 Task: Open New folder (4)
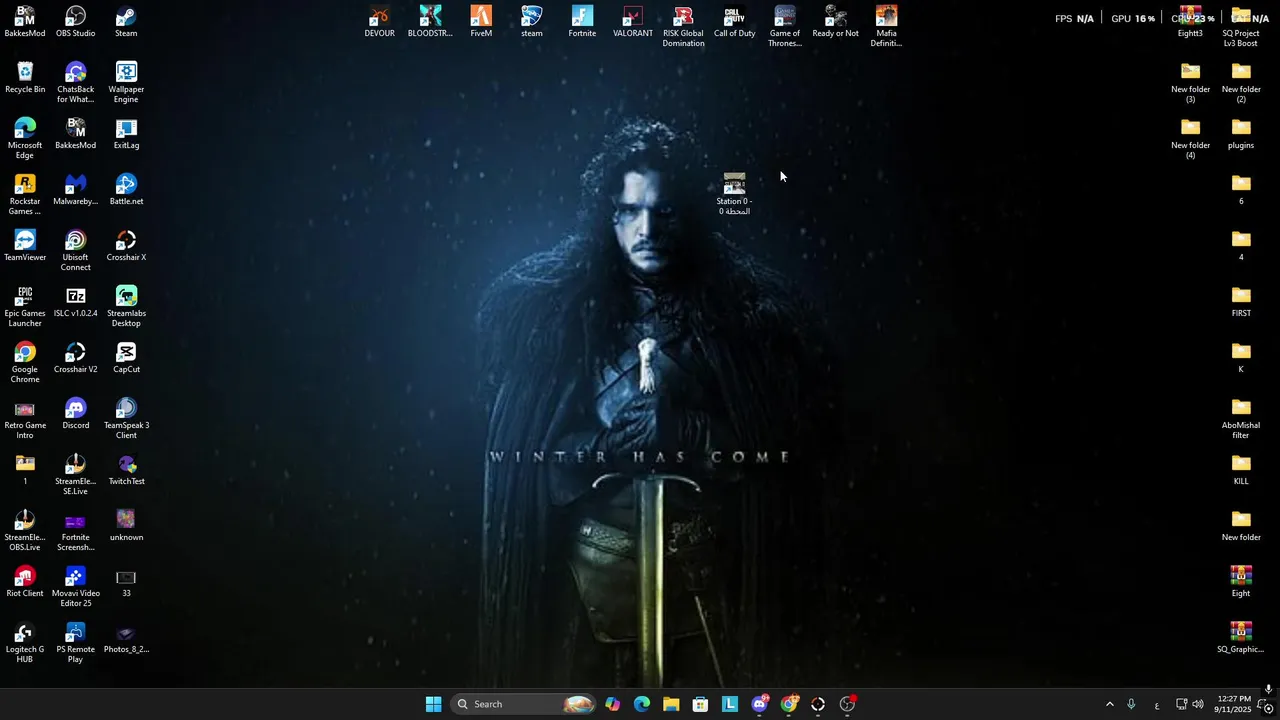(x=1190, y=139)
